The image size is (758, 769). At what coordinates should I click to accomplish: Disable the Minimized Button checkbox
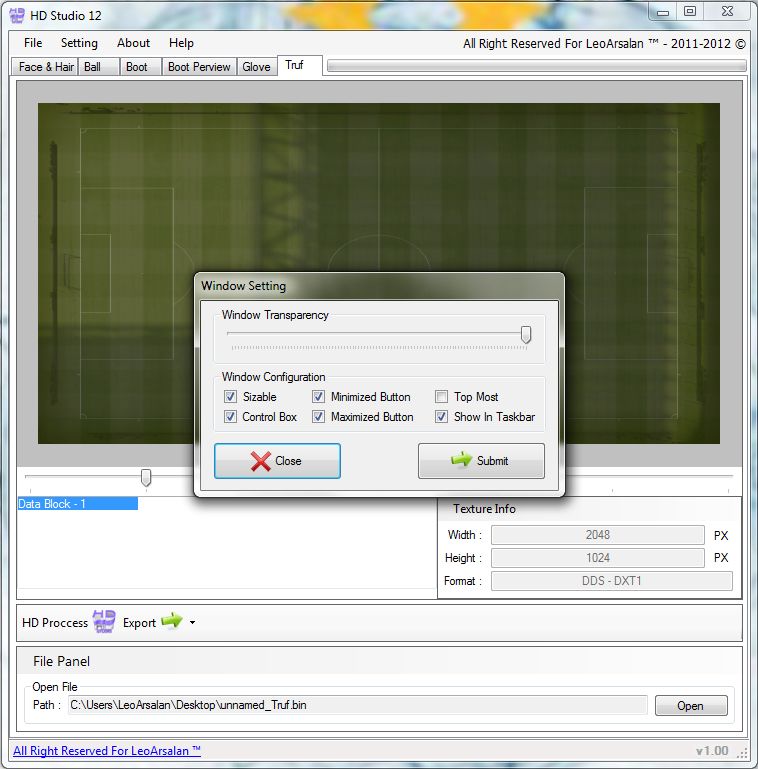(319, 397)
